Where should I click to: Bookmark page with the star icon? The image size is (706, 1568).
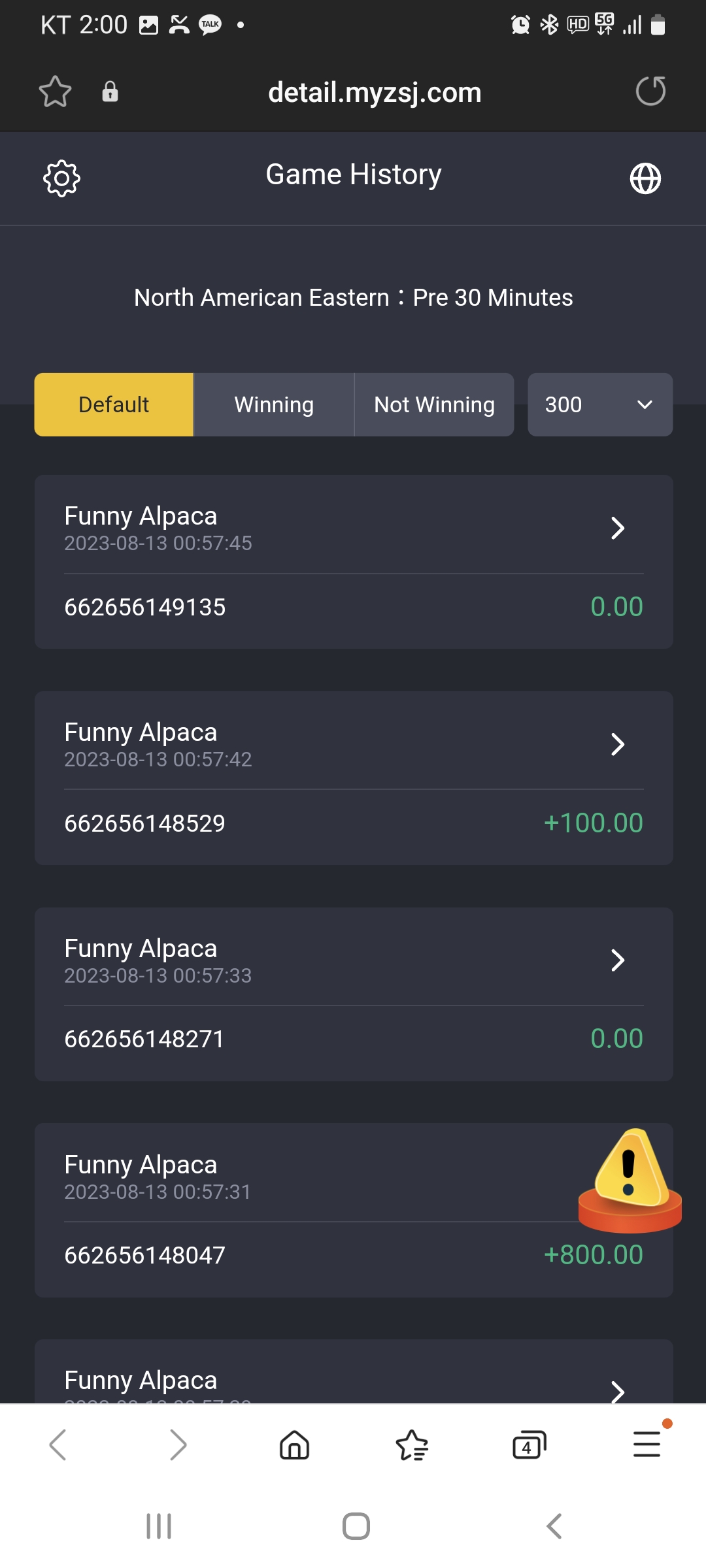coord(55,91)
